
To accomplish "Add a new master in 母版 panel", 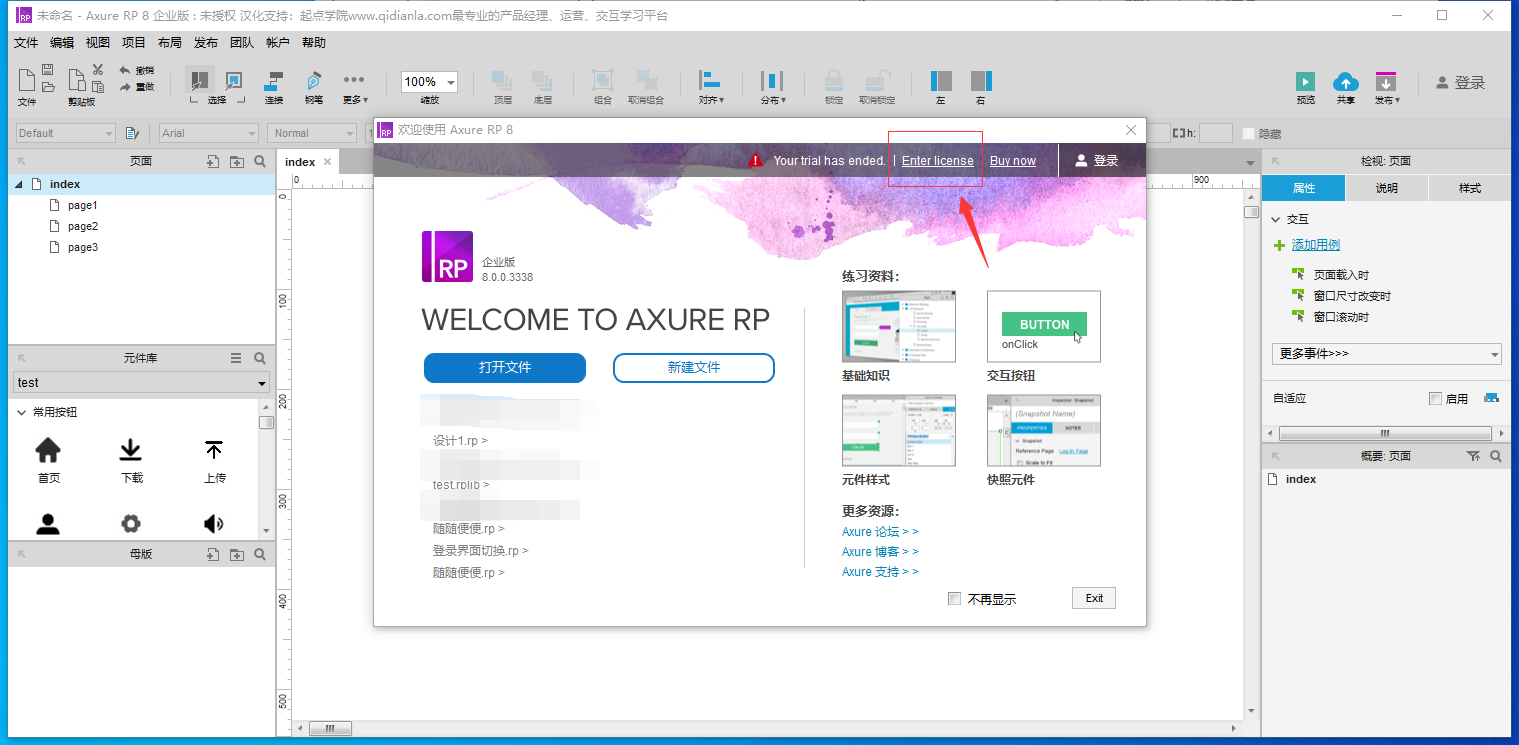I will pyautogui.click(x=212, y=554).
